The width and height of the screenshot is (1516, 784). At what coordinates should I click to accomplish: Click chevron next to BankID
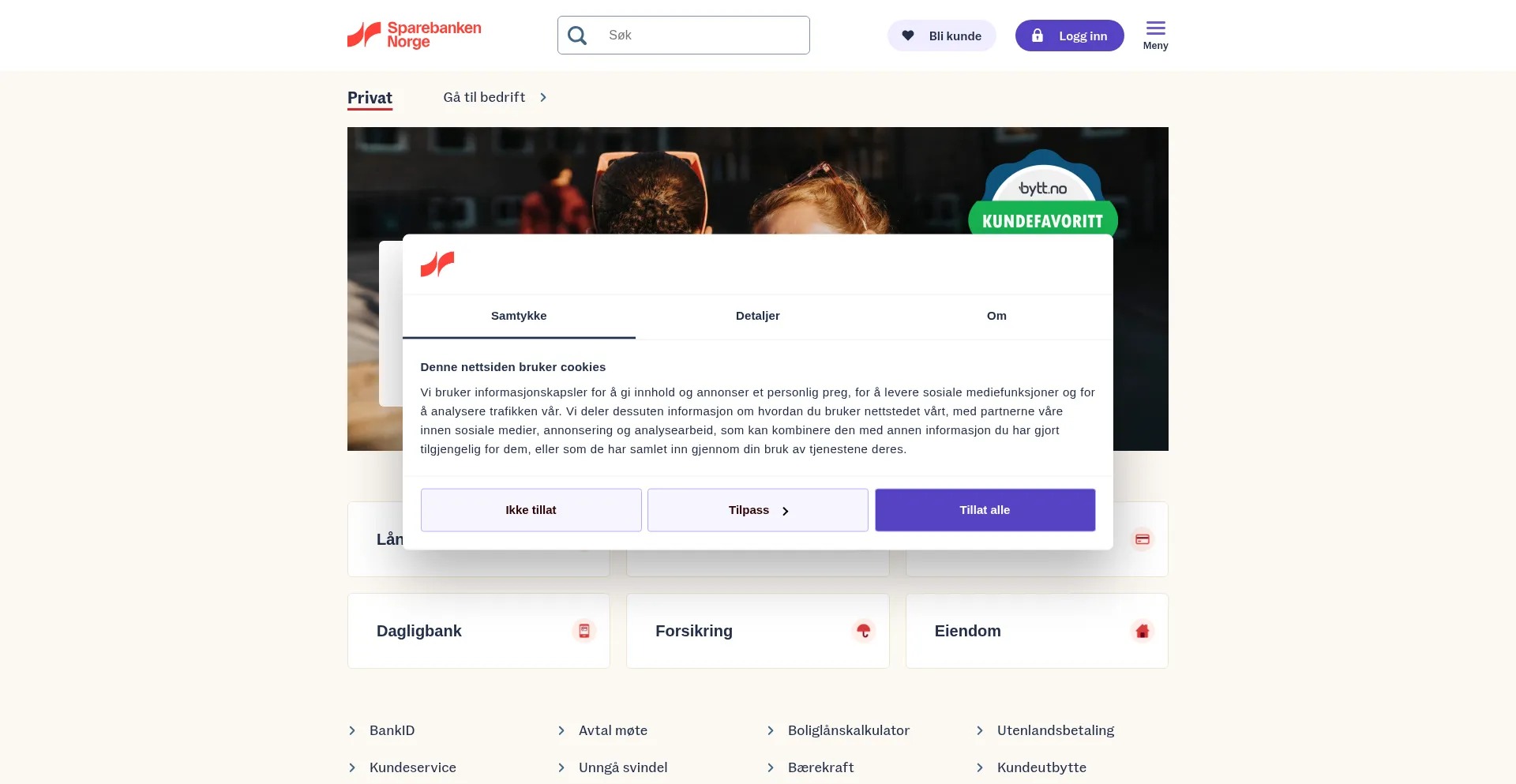pyautogui.click(x=352, y=730)
